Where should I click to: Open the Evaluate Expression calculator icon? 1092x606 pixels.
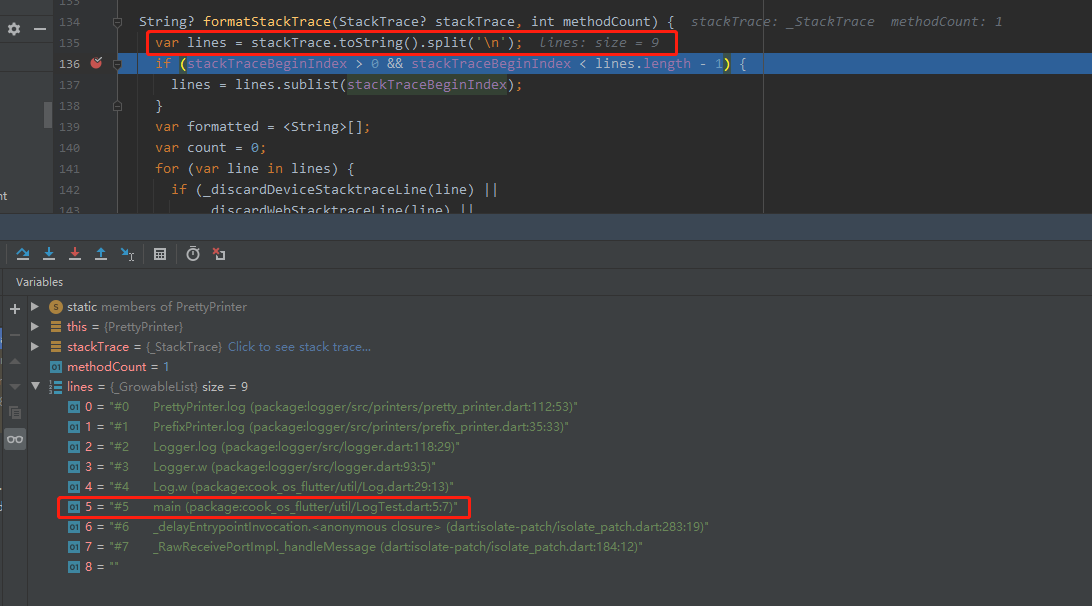(x=160, y=254)
